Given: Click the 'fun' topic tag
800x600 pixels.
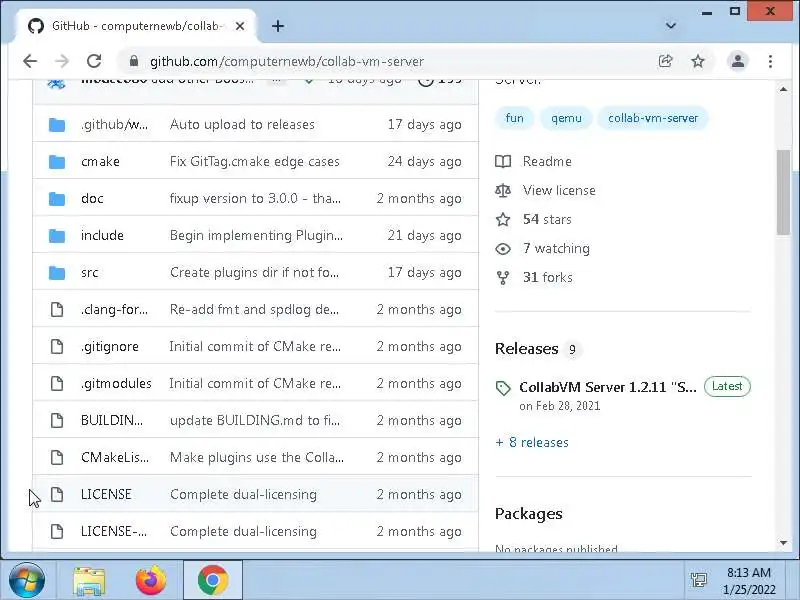Looking at the screenshot, I should tap(514, 118).
